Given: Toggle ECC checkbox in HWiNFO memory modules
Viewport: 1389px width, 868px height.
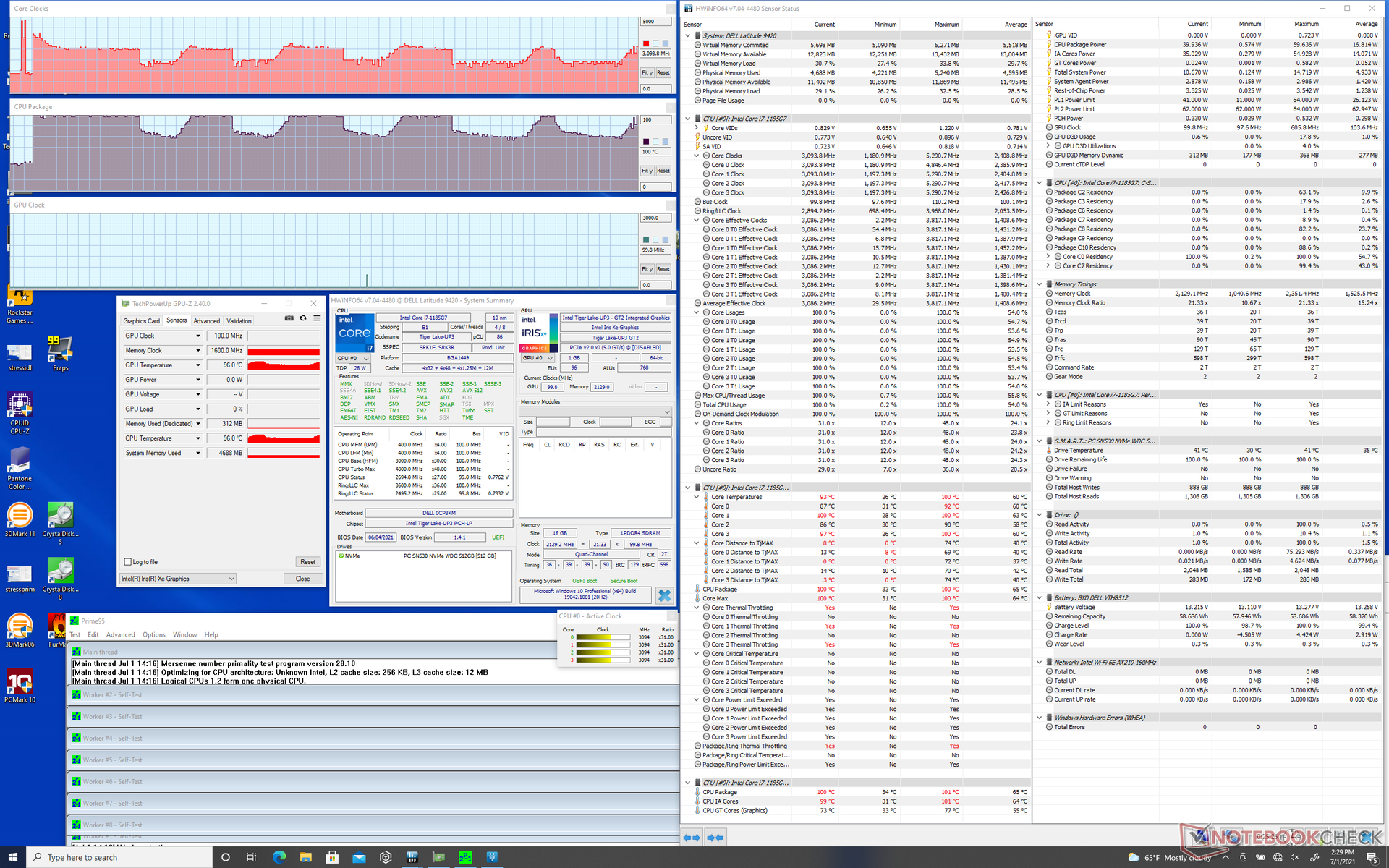Looking at the screenshot, I should pos(666,422).
